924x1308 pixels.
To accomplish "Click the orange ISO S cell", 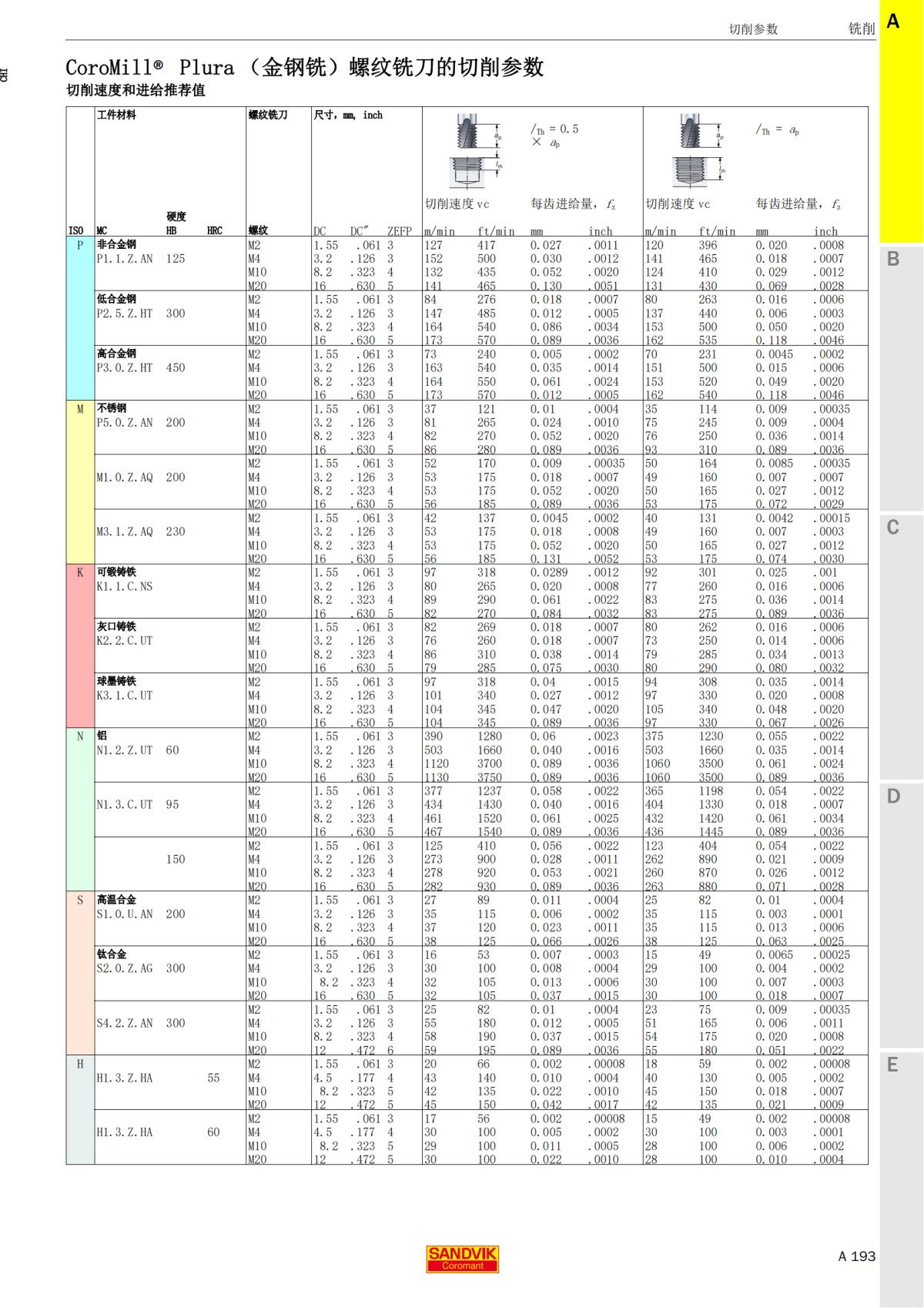I will click(80, 974).
